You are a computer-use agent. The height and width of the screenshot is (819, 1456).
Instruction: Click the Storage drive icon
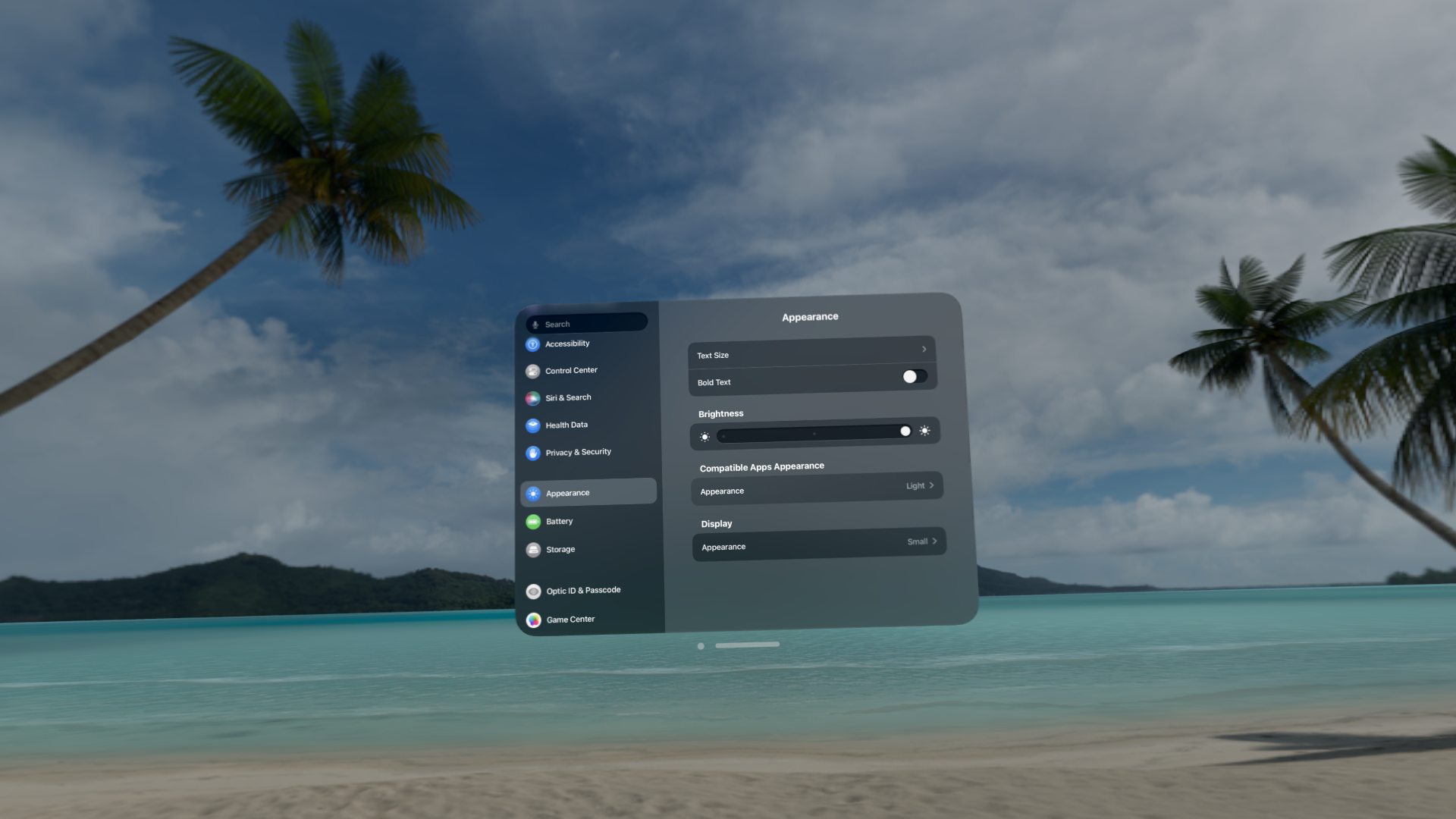click(x=533, y=550)
